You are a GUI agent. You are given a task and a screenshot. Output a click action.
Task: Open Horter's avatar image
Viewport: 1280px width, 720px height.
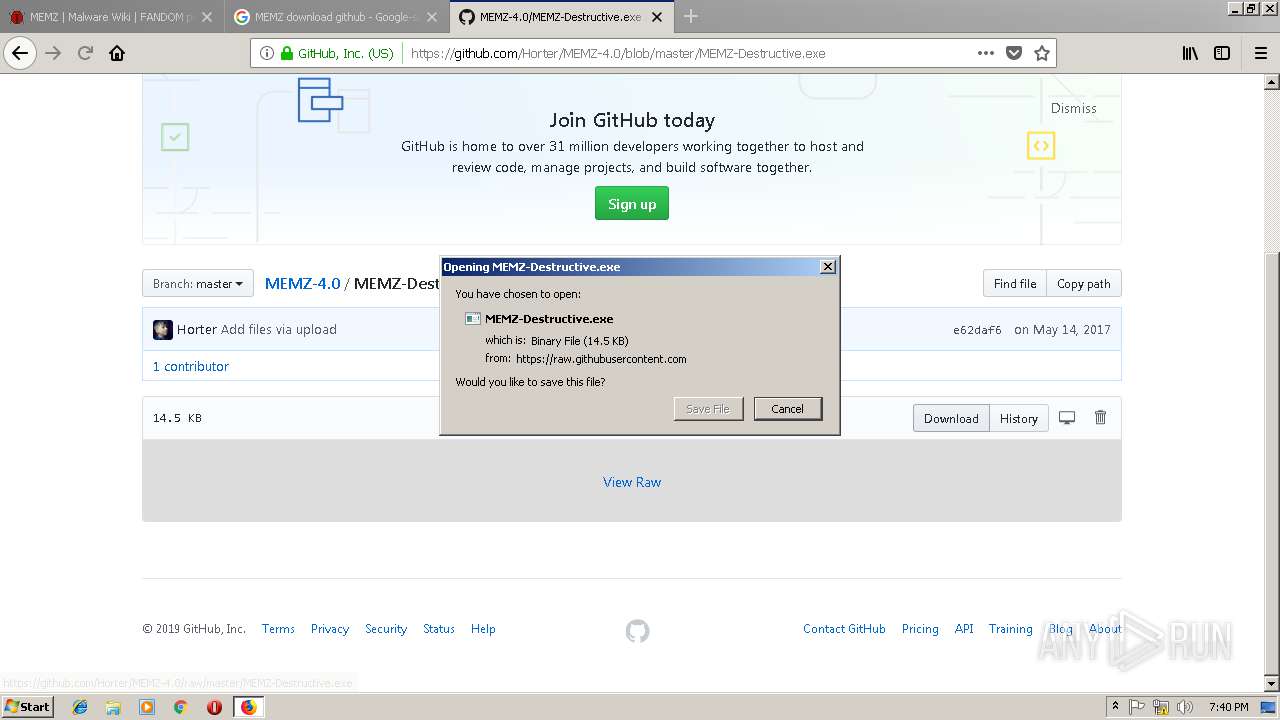(162, 330)
